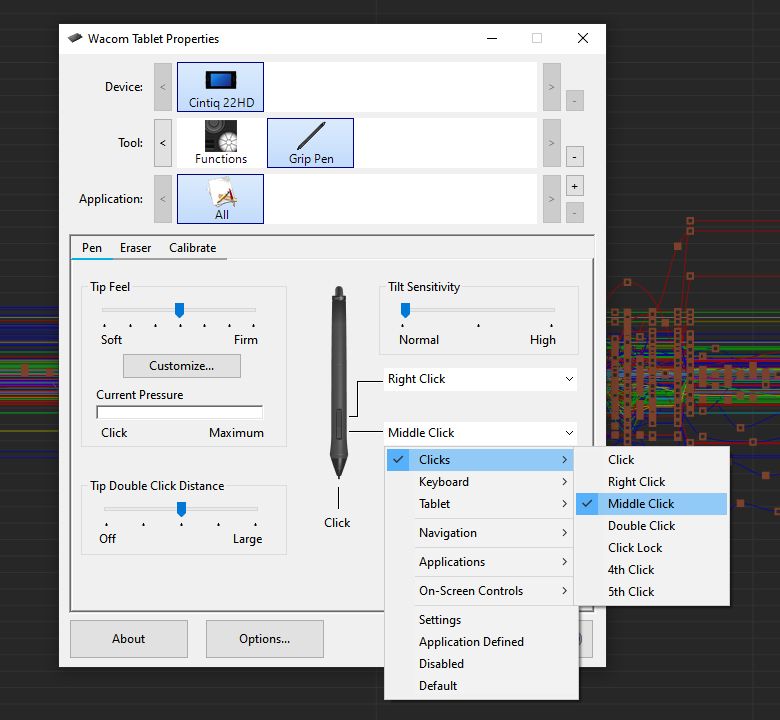Adjust Tip Double Click Distance slider handle
780x720 pixels.
182,509
